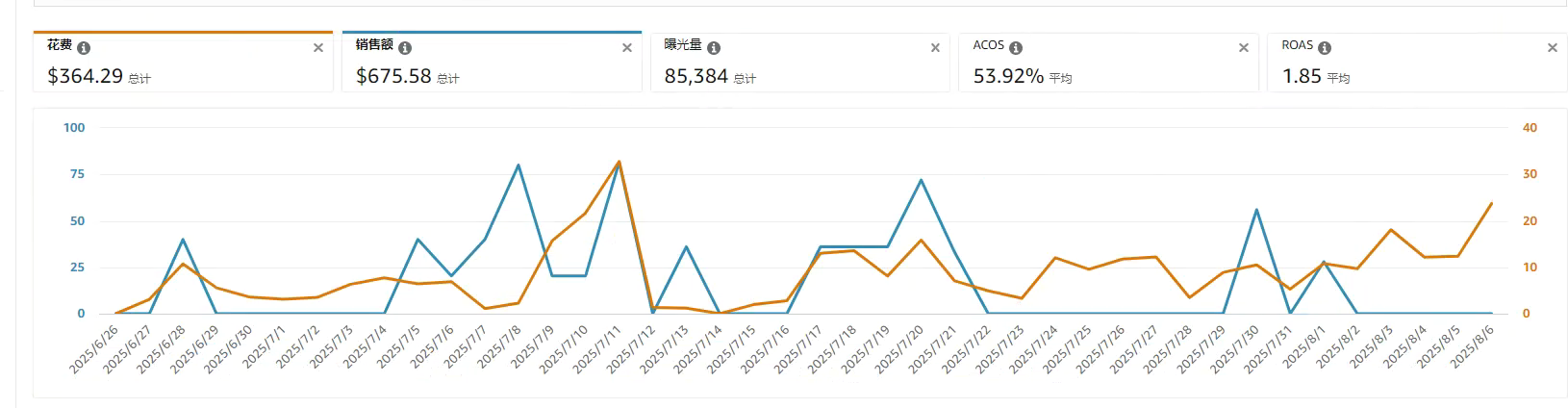Remove the 曝光量 metric card
This screenshot has width=1568, height=408.
coord(935,48)
